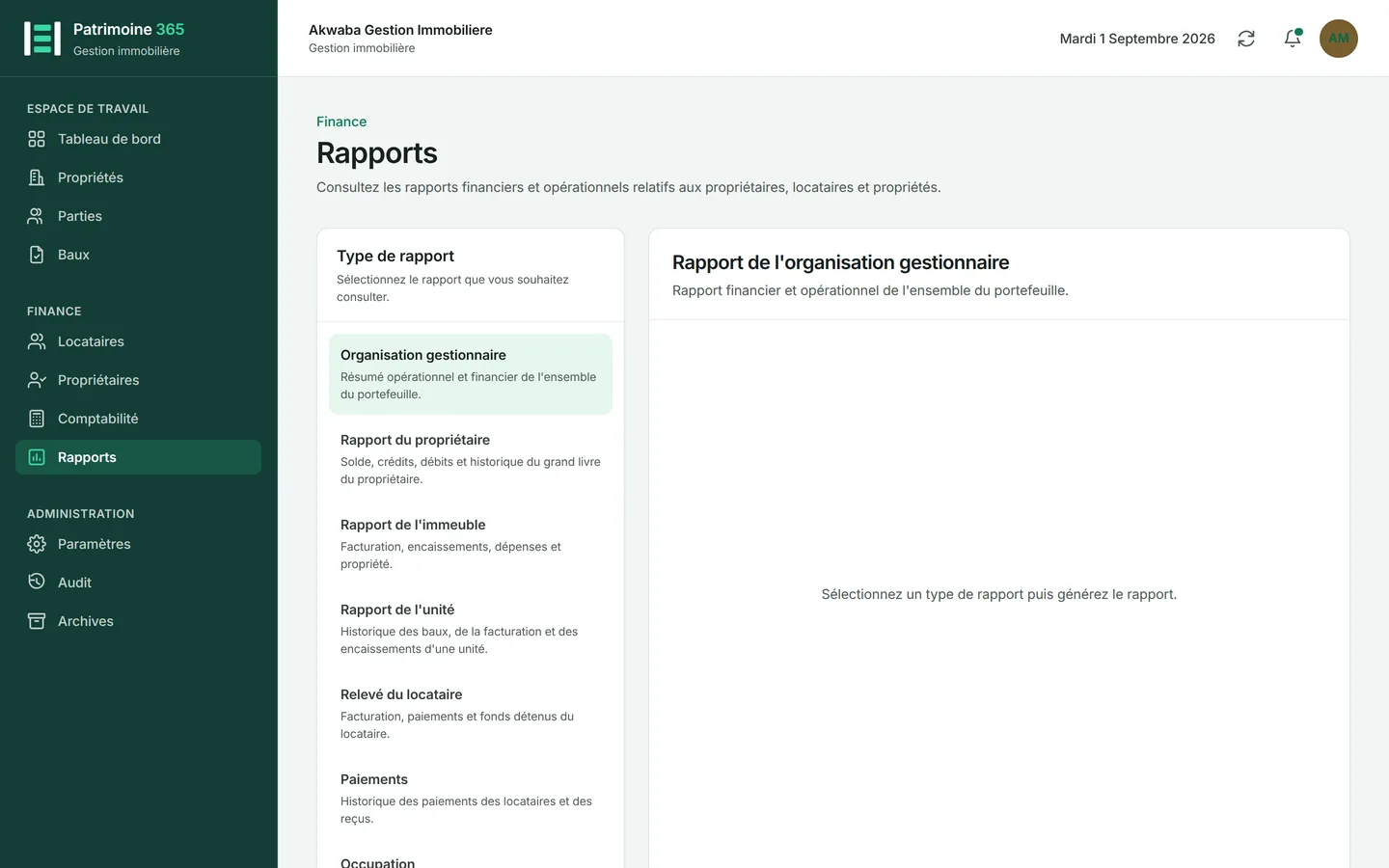
Task: Click the Rapports page heading
Action: pos(377,152)
